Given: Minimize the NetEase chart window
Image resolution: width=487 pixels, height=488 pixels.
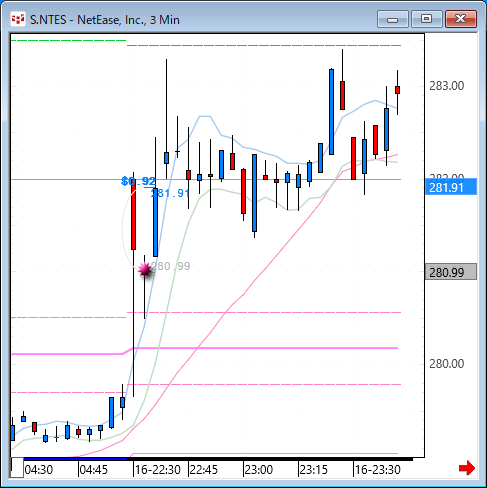Looking at the screenshot, I should 393,19.
